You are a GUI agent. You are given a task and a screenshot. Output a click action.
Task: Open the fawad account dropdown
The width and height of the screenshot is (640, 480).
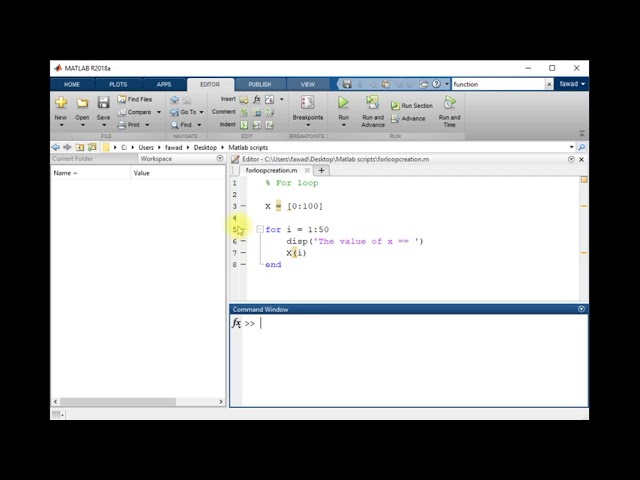(572, 84)
